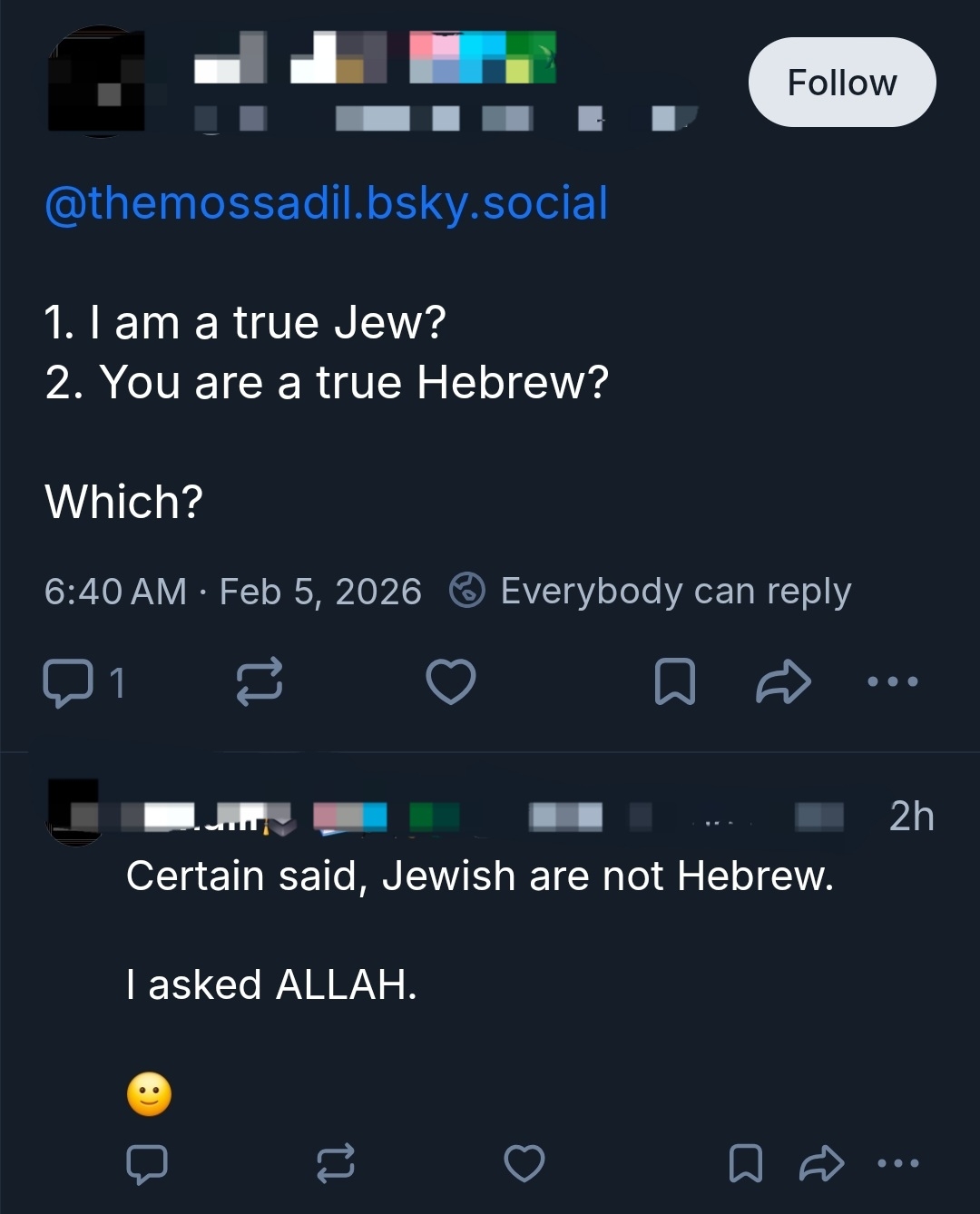
Task: Click the reply's 2h timestamp
Action: (x=911, y=817)
